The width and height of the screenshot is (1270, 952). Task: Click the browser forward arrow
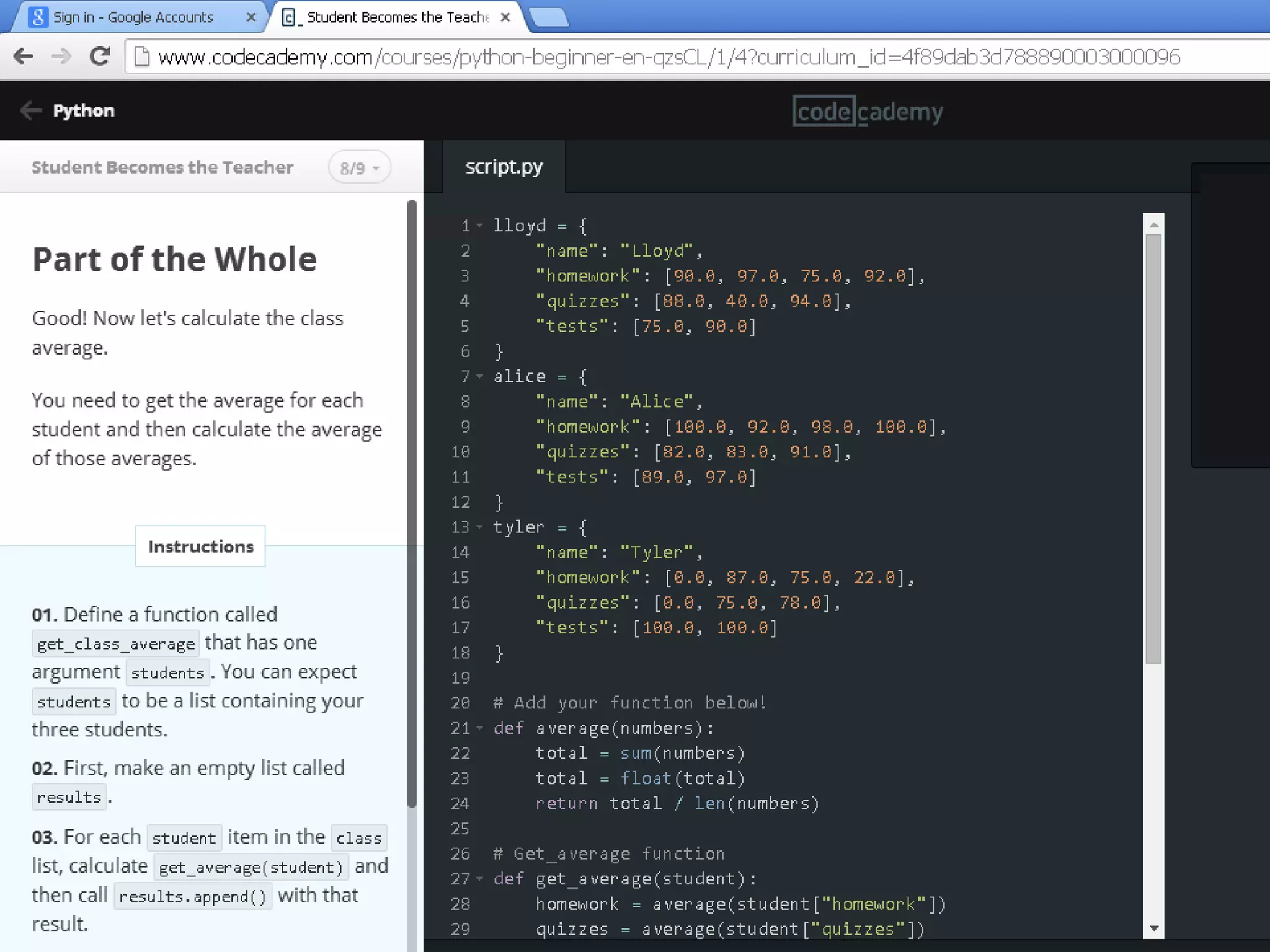(x=61, y=56)
